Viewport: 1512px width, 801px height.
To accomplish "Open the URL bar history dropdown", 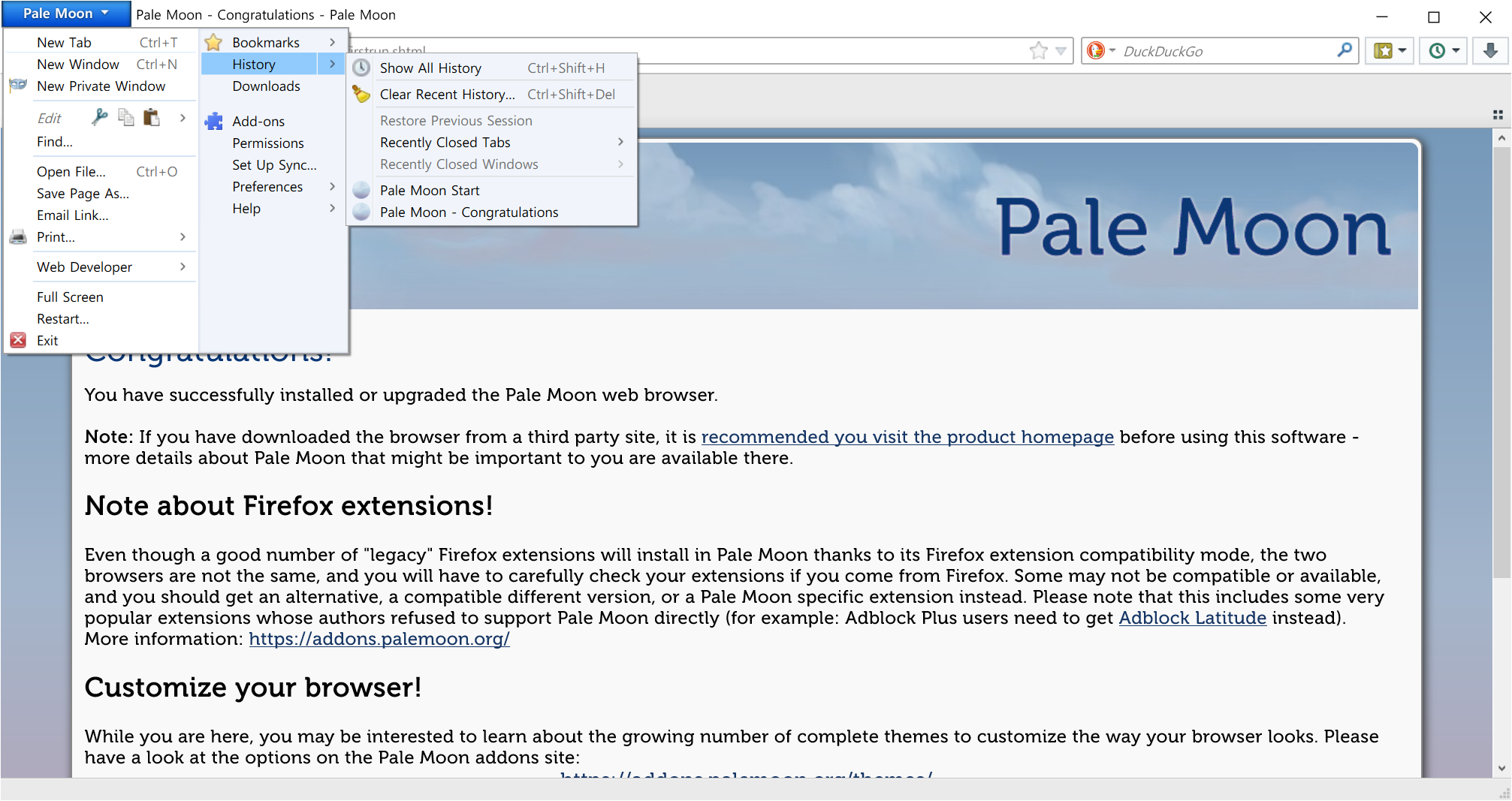I will [1061, 51].
